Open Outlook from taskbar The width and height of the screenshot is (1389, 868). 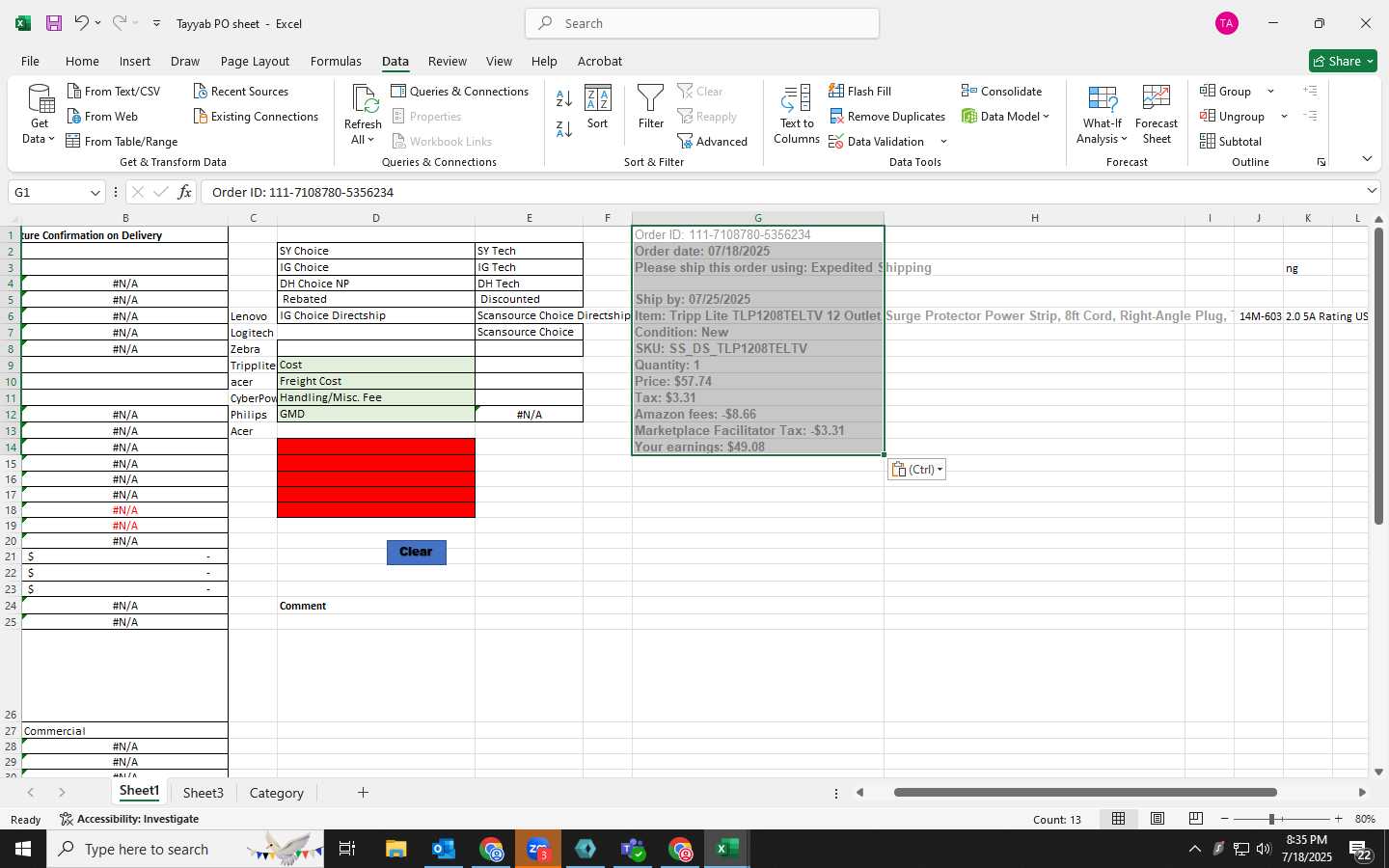[444, 849]
